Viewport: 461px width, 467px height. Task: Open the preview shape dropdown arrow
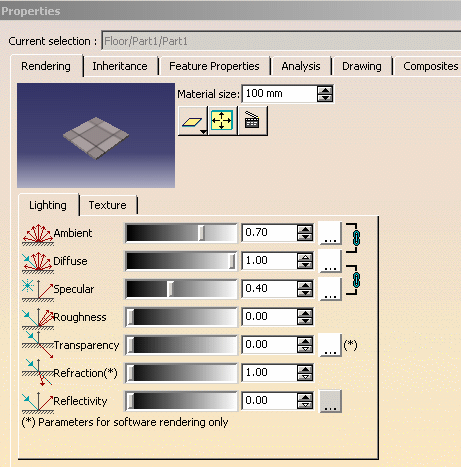[x=203, y=132]
